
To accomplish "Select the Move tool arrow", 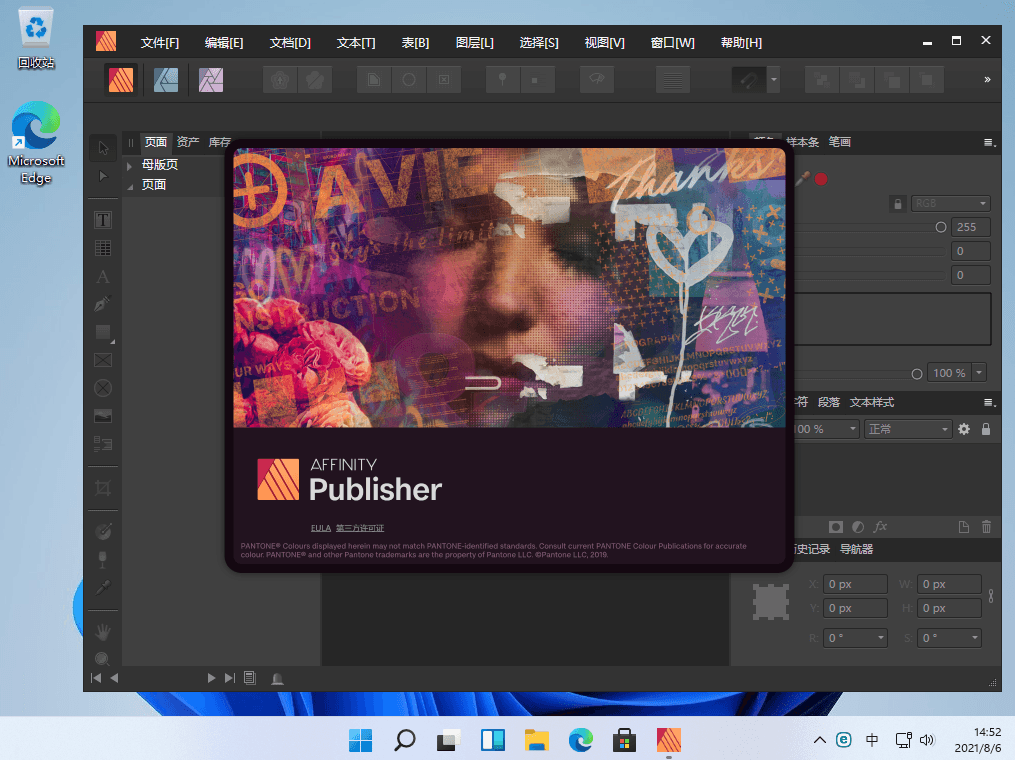I will point(103,148).
